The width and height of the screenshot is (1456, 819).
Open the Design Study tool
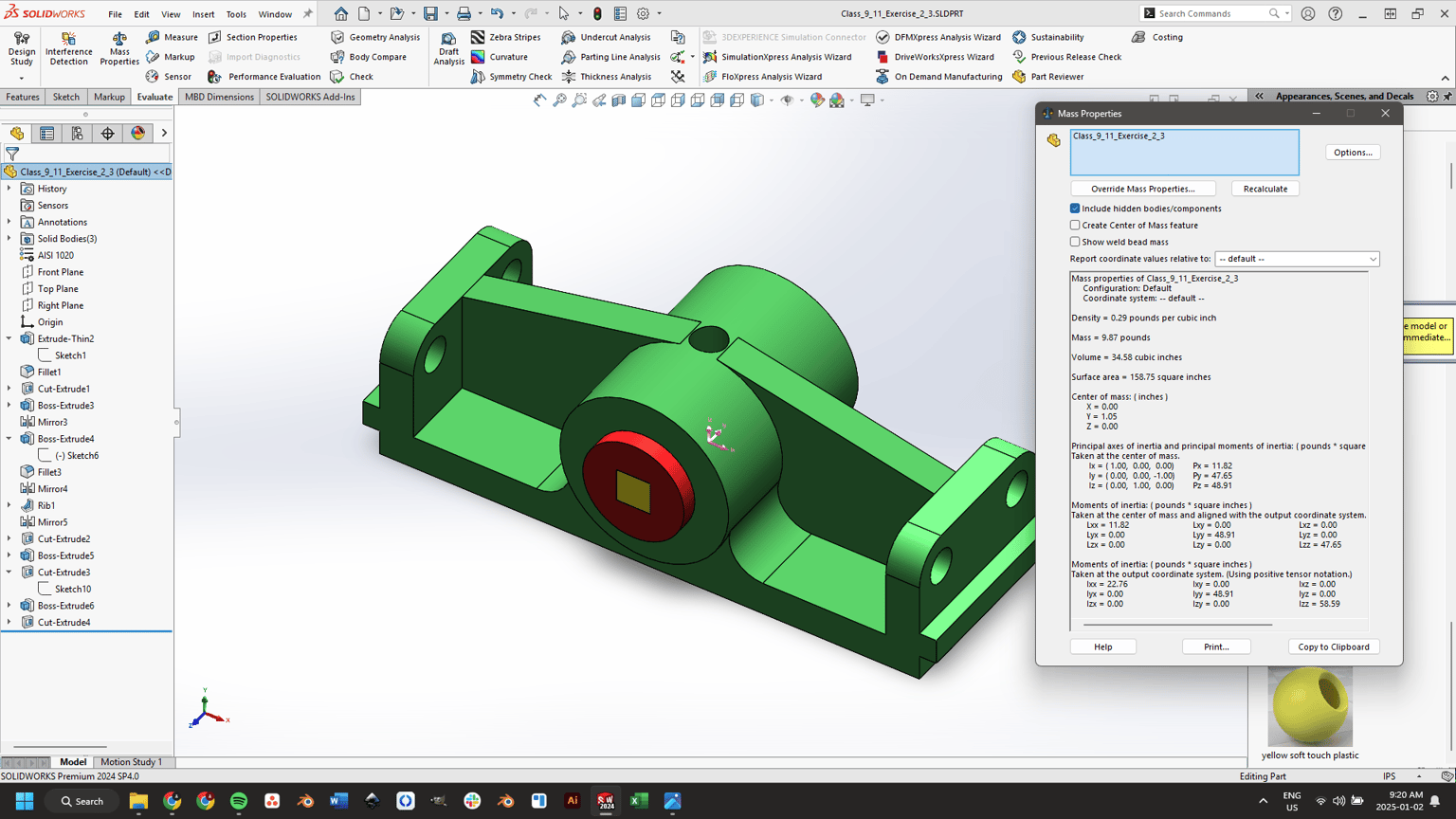tap(21, 49)
